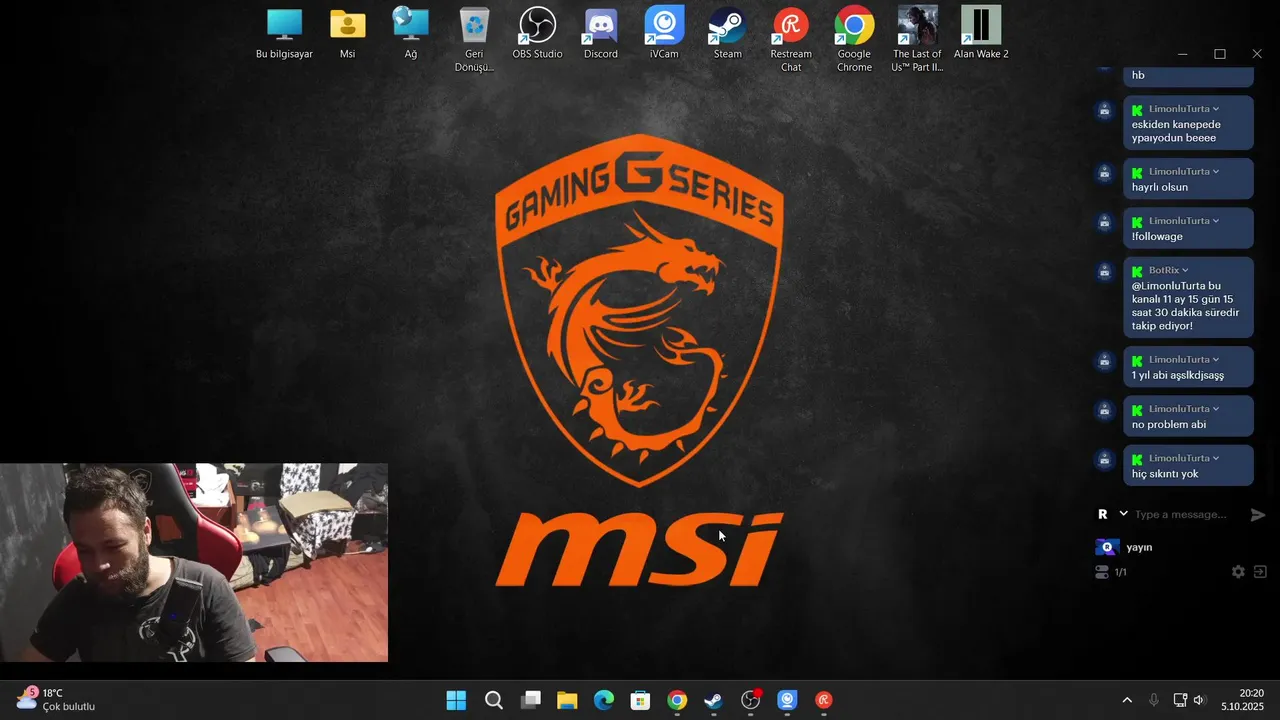Expand username chevron on '!followage' message
This screenshot has width=1280, height=720.
pyautogui.click(x=1216, y=221)
